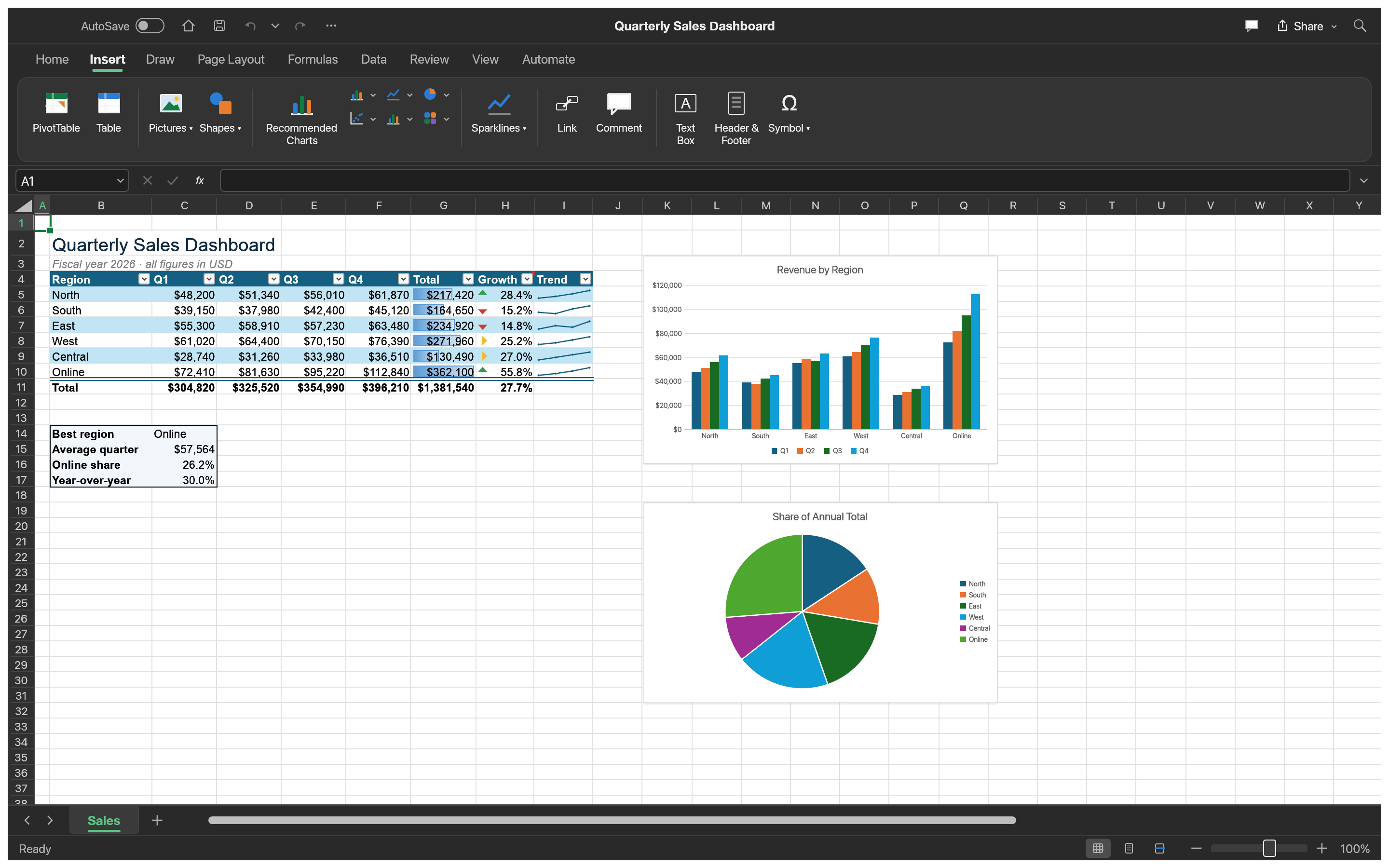Insert a scatter chart from ribbon
This screenshot has width=1389, height=868.
[x=357, y=119]
